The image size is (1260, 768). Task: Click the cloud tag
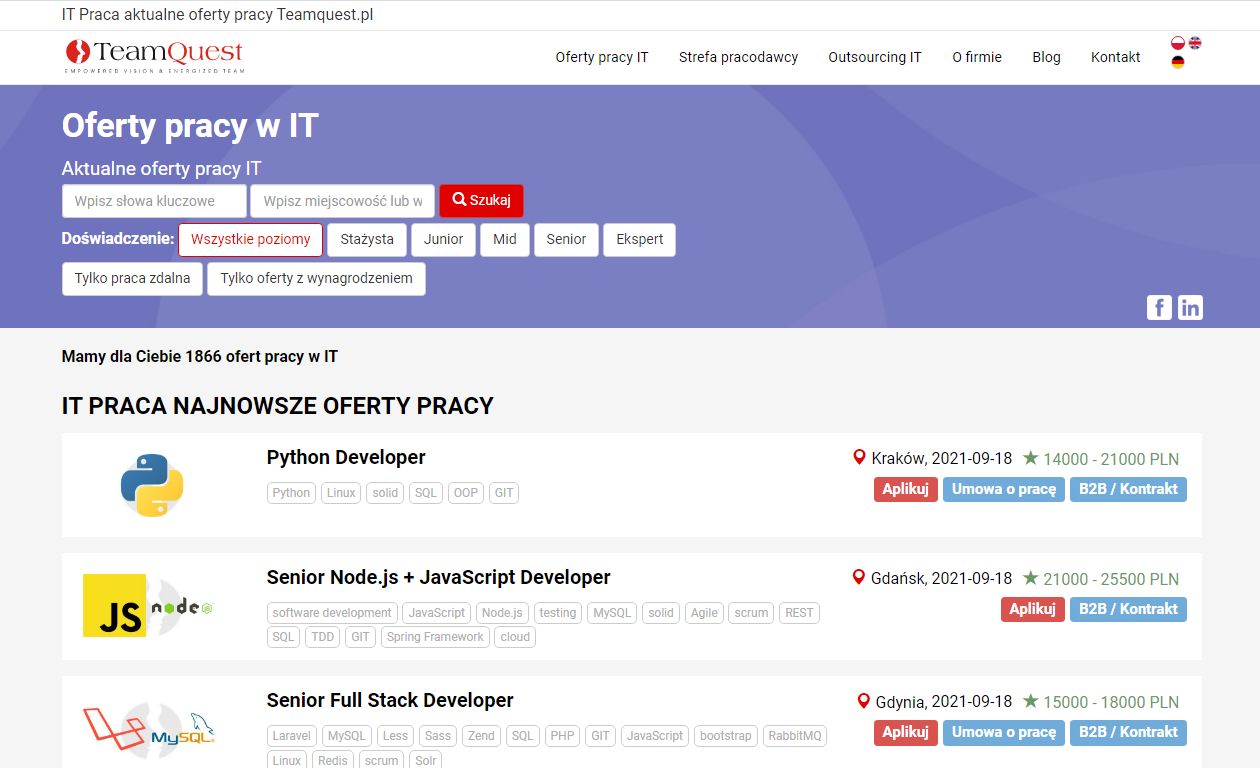click(515, 637)
